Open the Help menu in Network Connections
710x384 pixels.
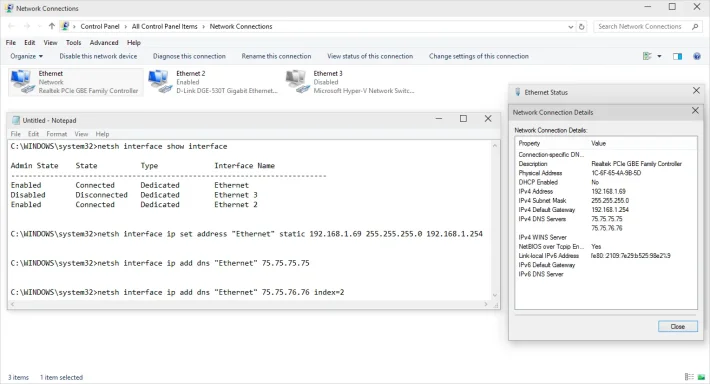(134, 43)
